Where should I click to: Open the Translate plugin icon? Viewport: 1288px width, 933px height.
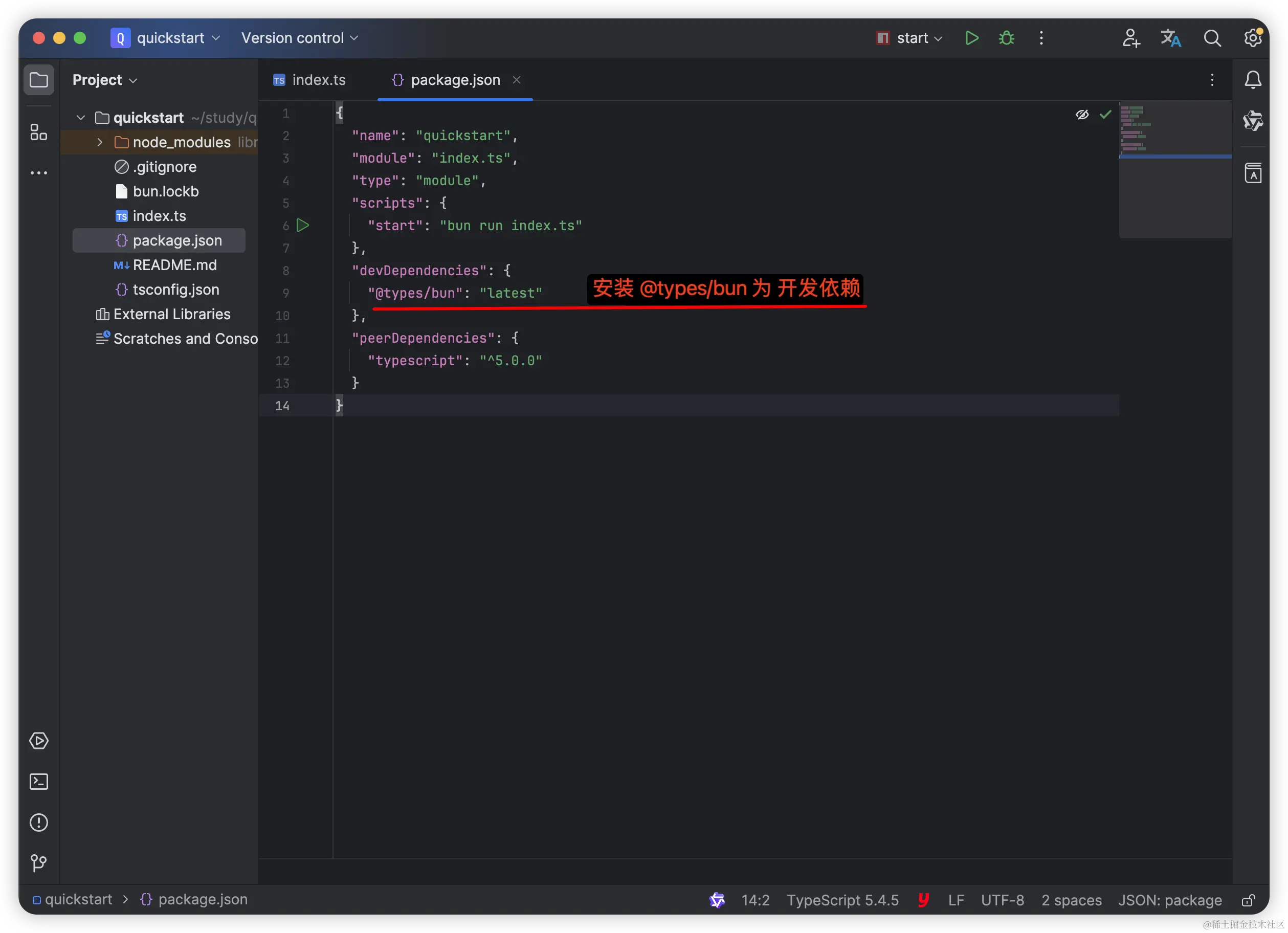coord(1170,38)
